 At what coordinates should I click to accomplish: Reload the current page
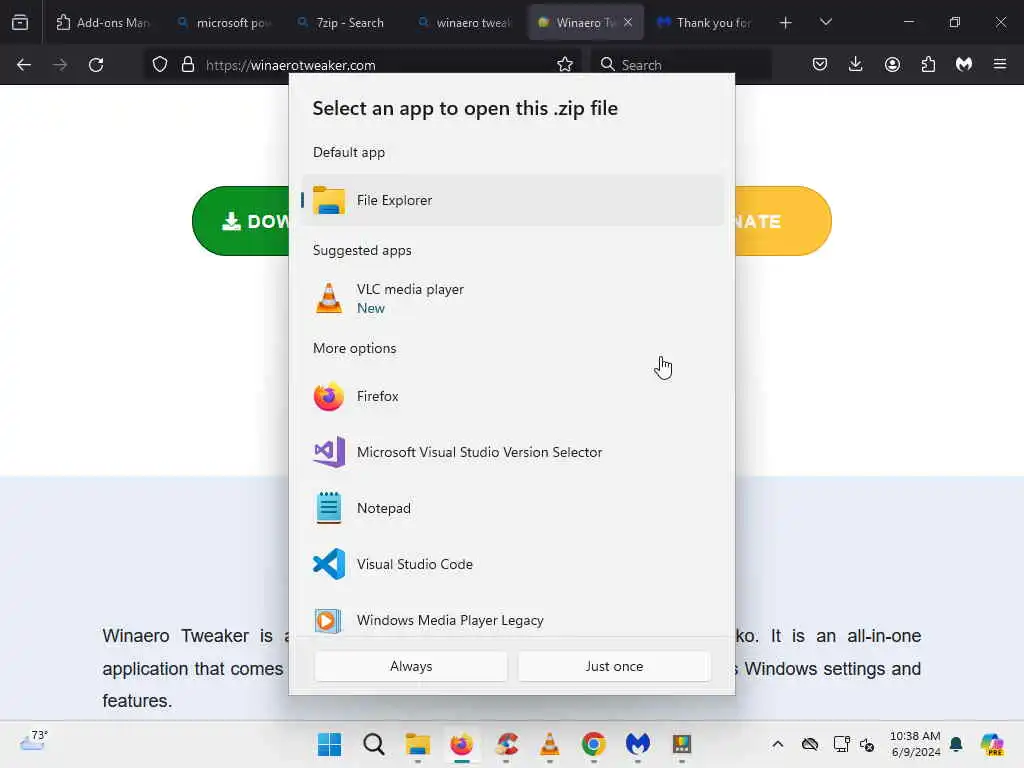pos(96,65)
